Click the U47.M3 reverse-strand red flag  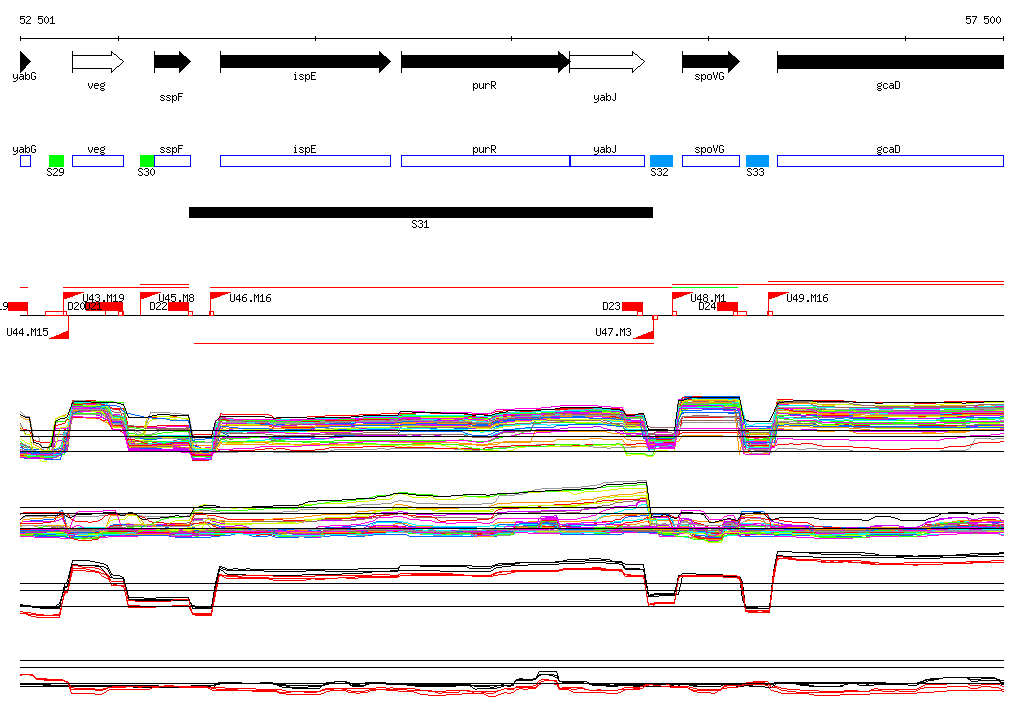click(x=644, y=334)
